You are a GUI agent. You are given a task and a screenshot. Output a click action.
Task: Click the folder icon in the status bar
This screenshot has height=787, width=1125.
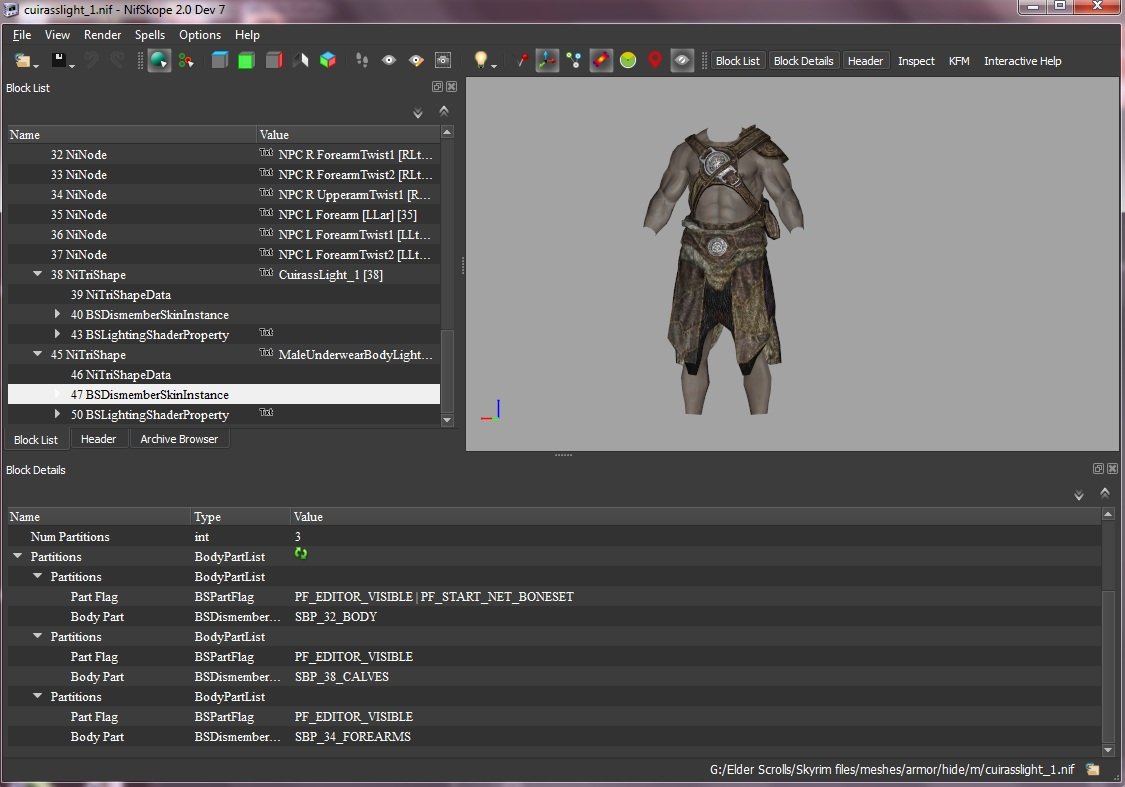pos(1093,769)
